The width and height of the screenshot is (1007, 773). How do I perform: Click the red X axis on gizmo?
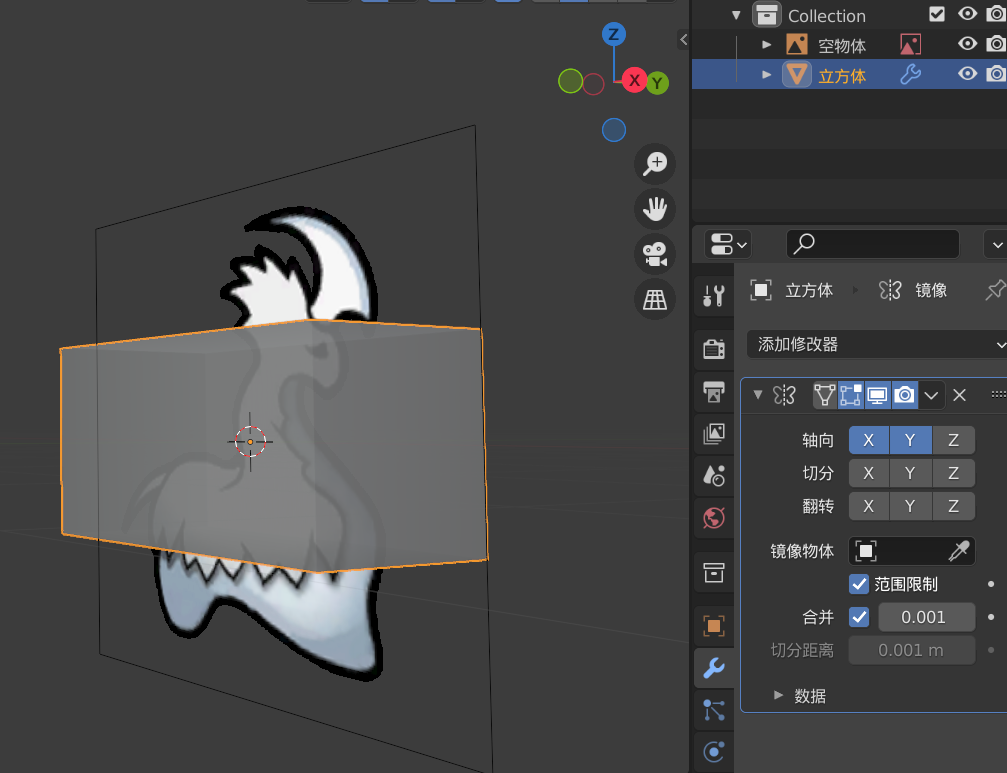[635, 80]
